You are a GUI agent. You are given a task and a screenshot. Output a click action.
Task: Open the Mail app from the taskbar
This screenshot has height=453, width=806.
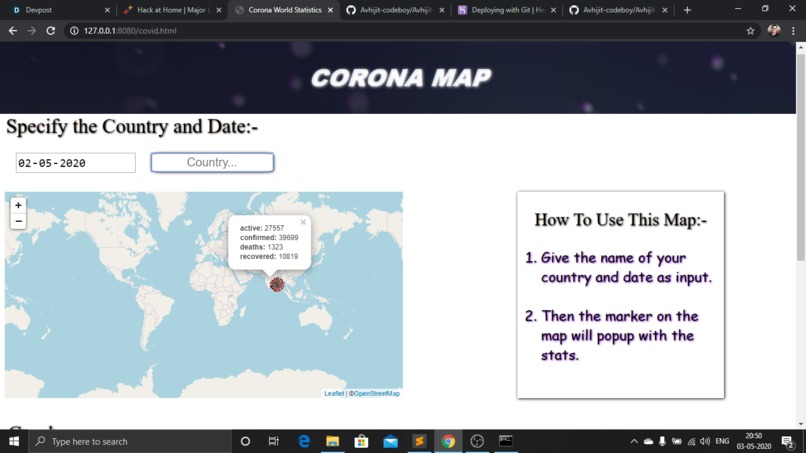[x=390, y=441]
